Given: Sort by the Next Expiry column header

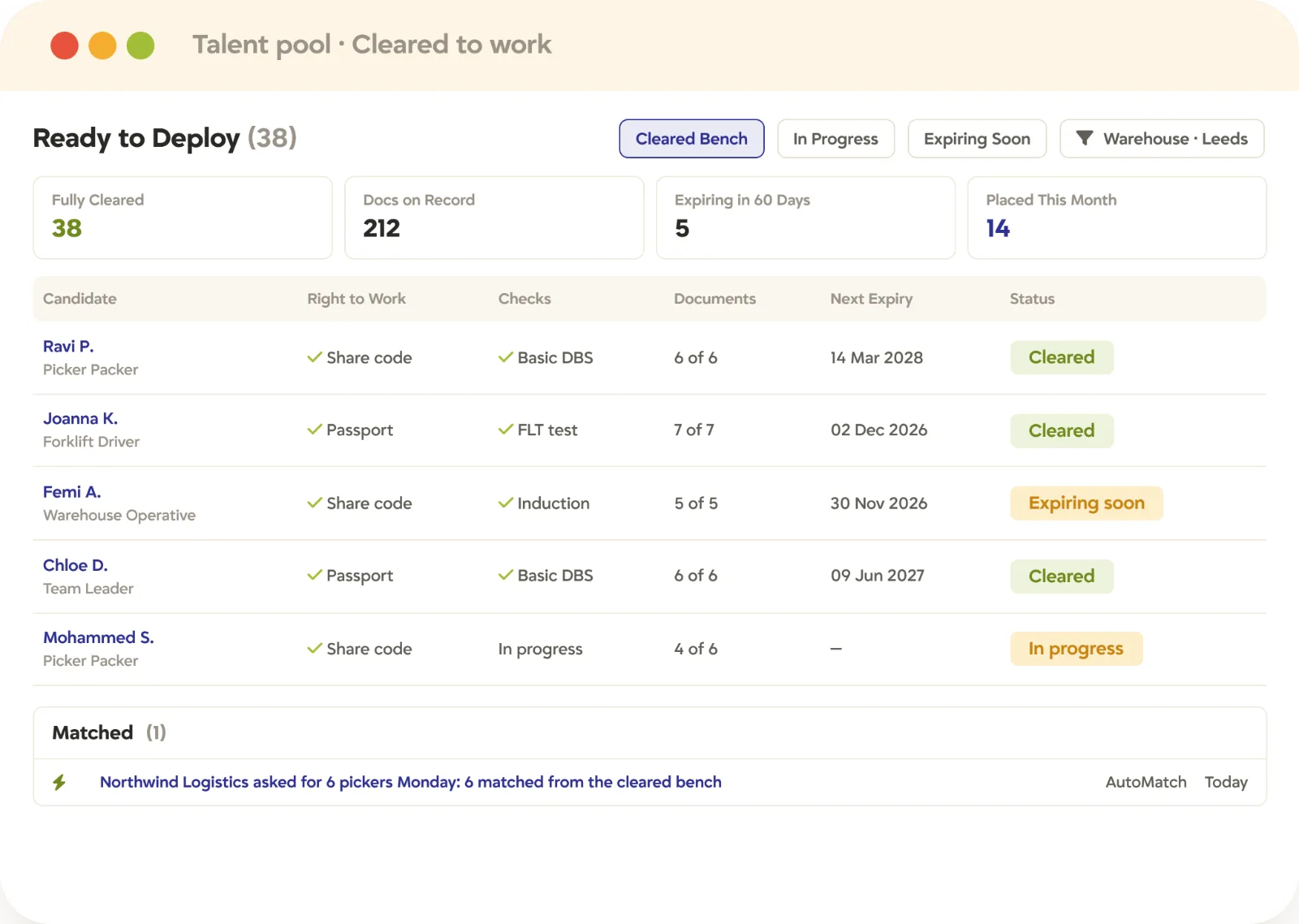Looking at the screenshot, I should (x=871, y=299).
